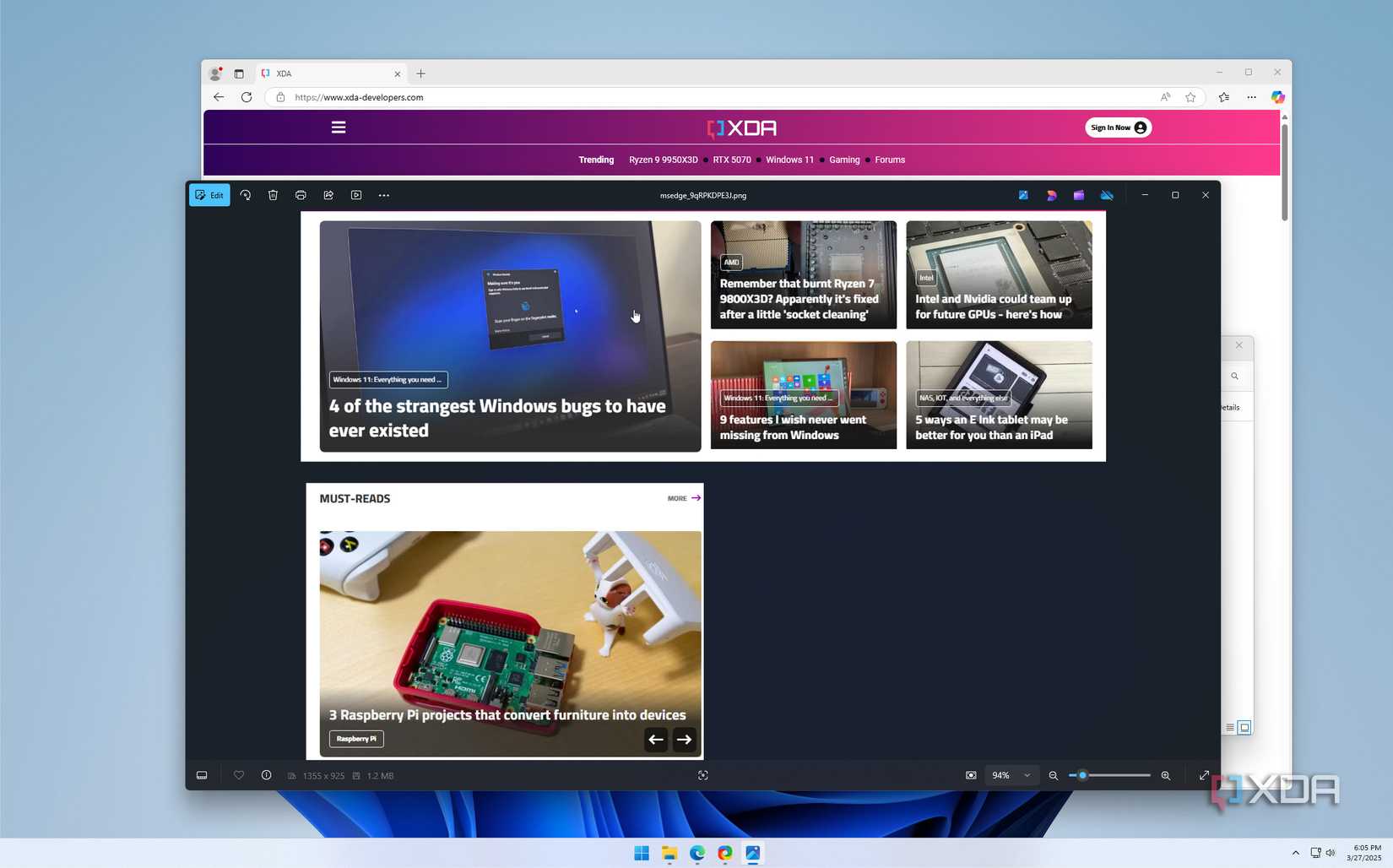Show file info in Photos status bar
The height and width of the screenshot is (868, 1393).
[266, 775]
